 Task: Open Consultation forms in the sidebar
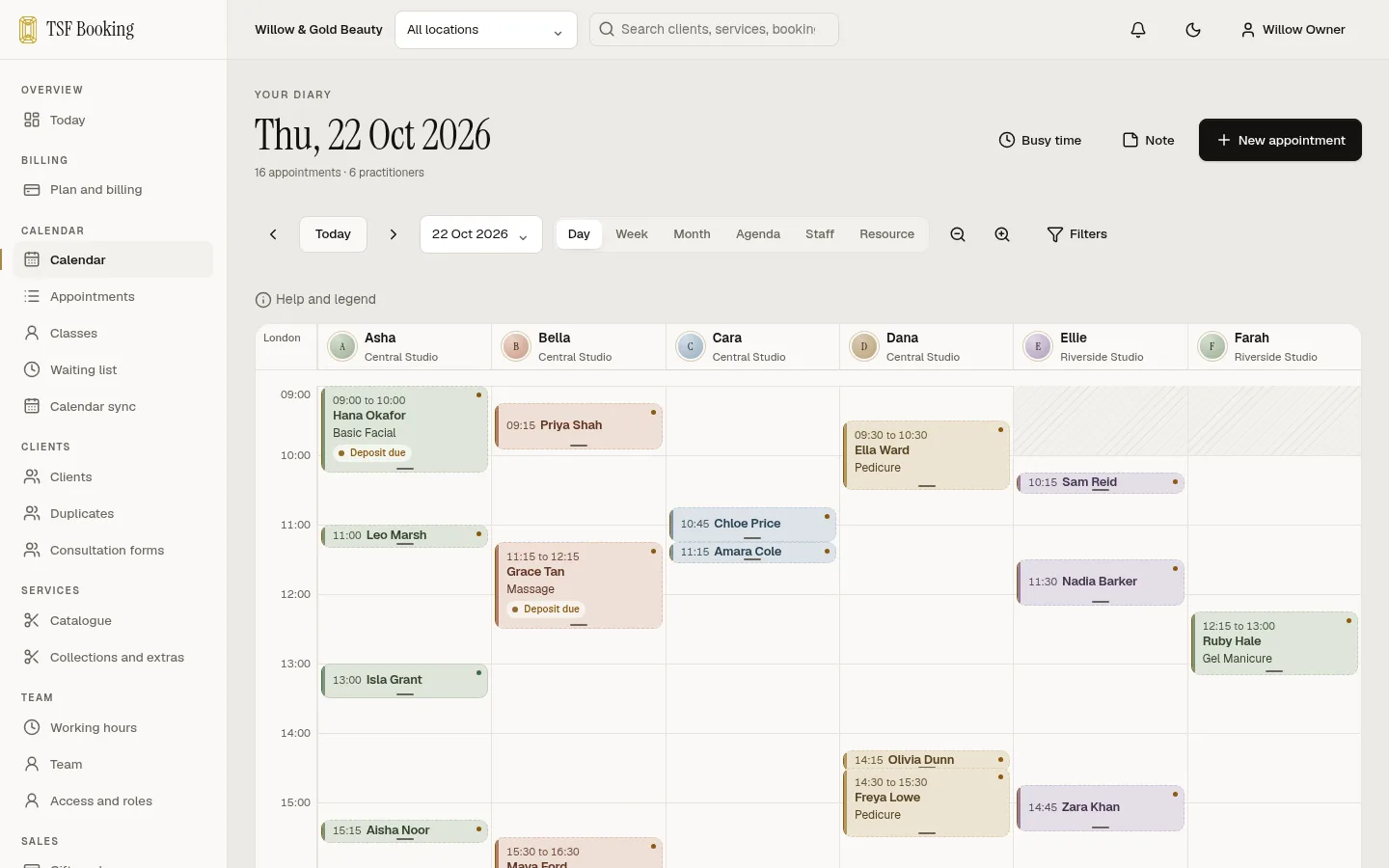pos(113,551)
